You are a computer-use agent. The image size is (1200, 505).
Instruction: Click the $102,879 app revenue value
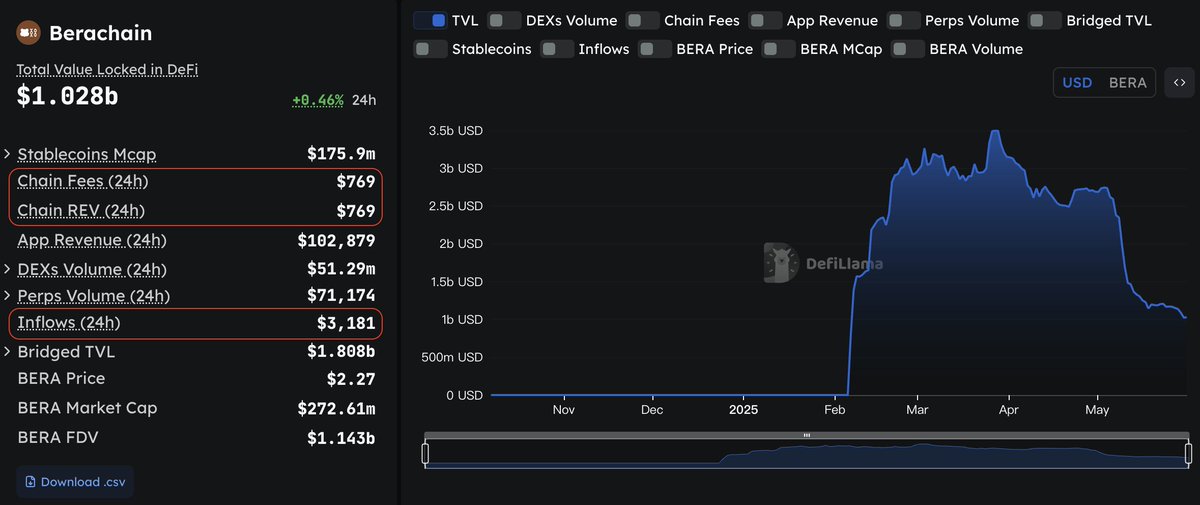point(337,240)
